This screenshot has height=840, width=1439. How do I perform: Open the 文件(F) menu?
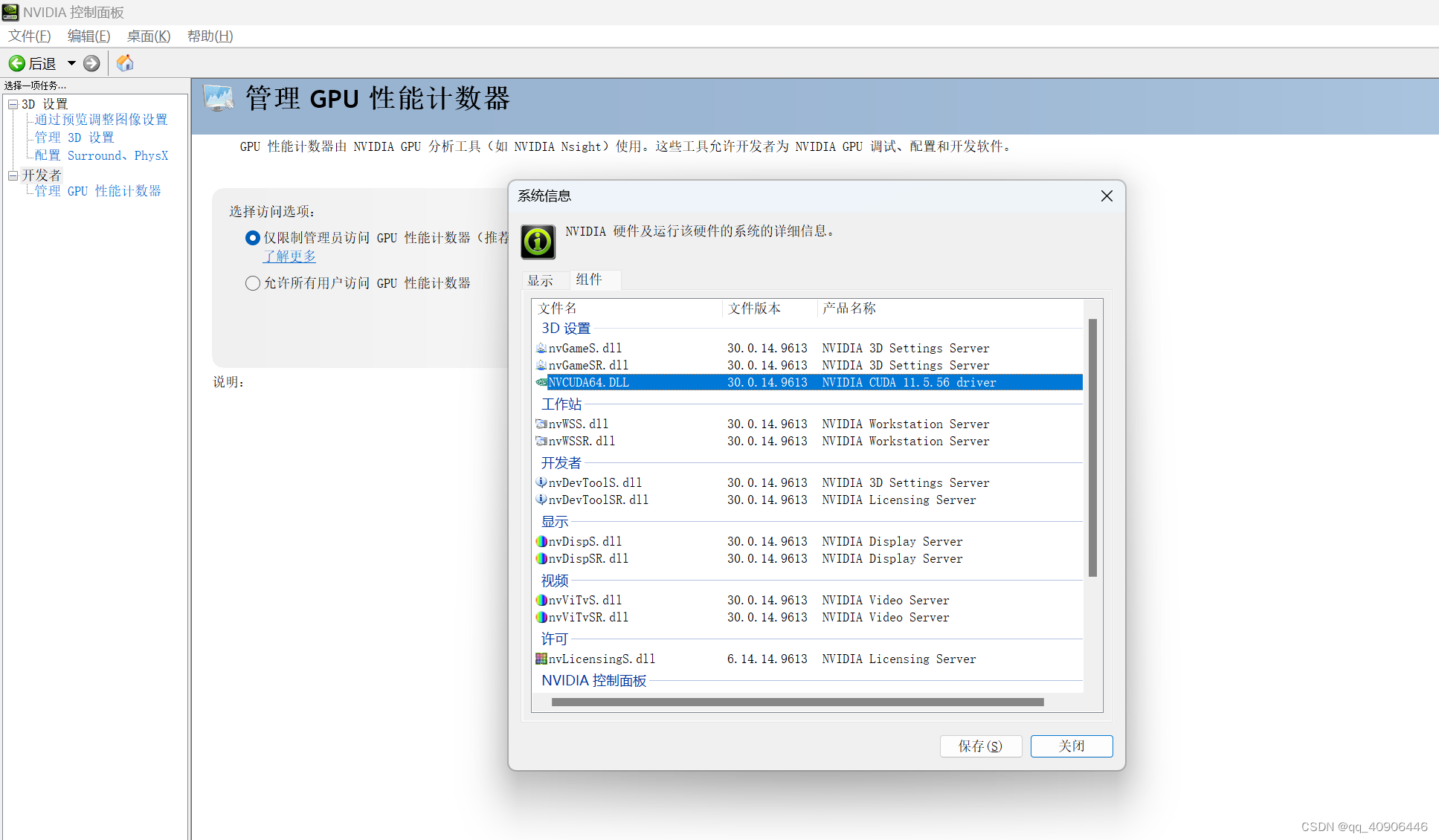(x=30, y=36)
